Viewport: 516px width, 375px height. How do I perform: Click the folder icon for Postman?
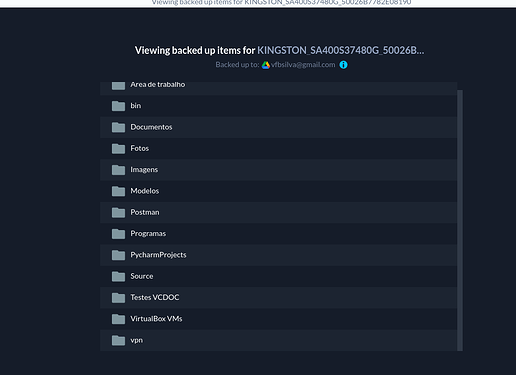point(118,213)
